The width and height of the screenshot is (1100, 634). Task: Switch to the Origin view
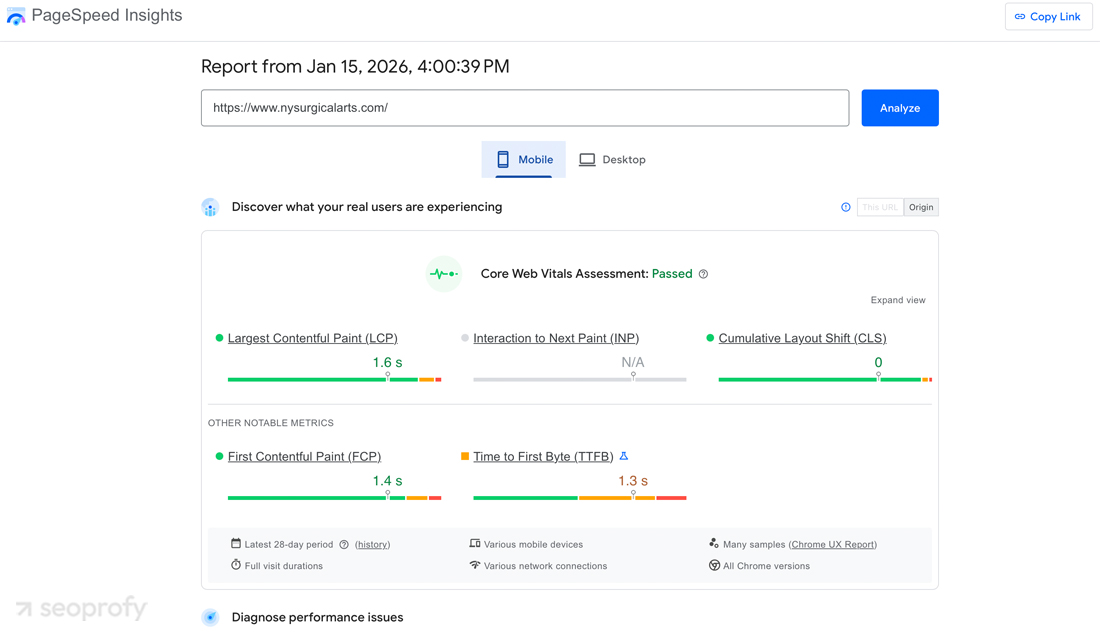(920, 207)
